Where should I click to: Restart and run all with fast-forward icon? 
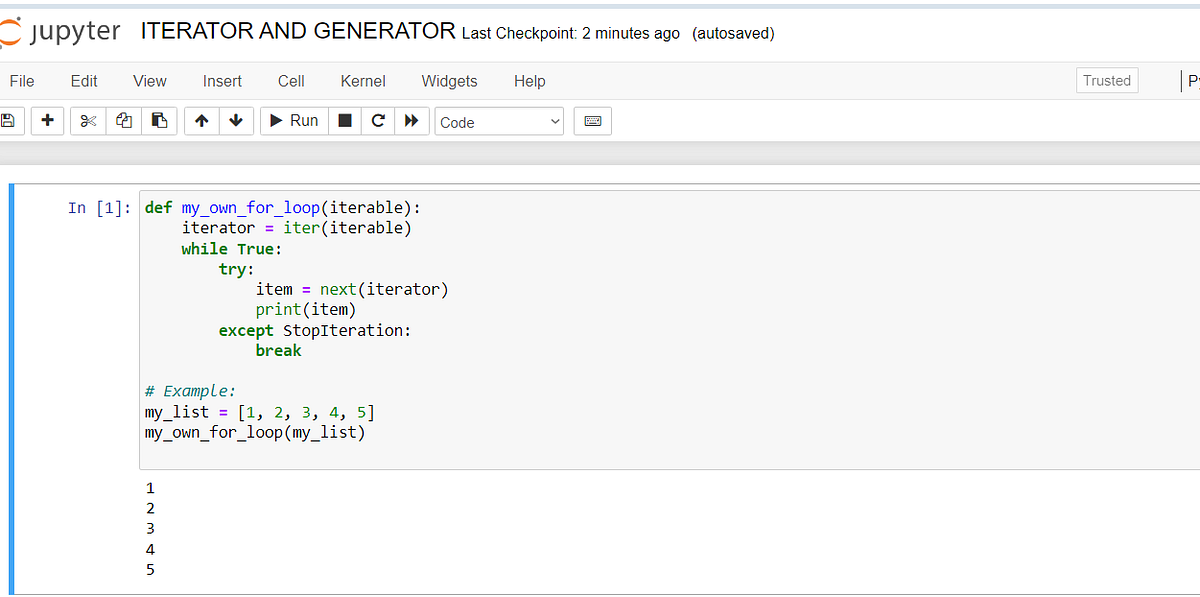412,120
